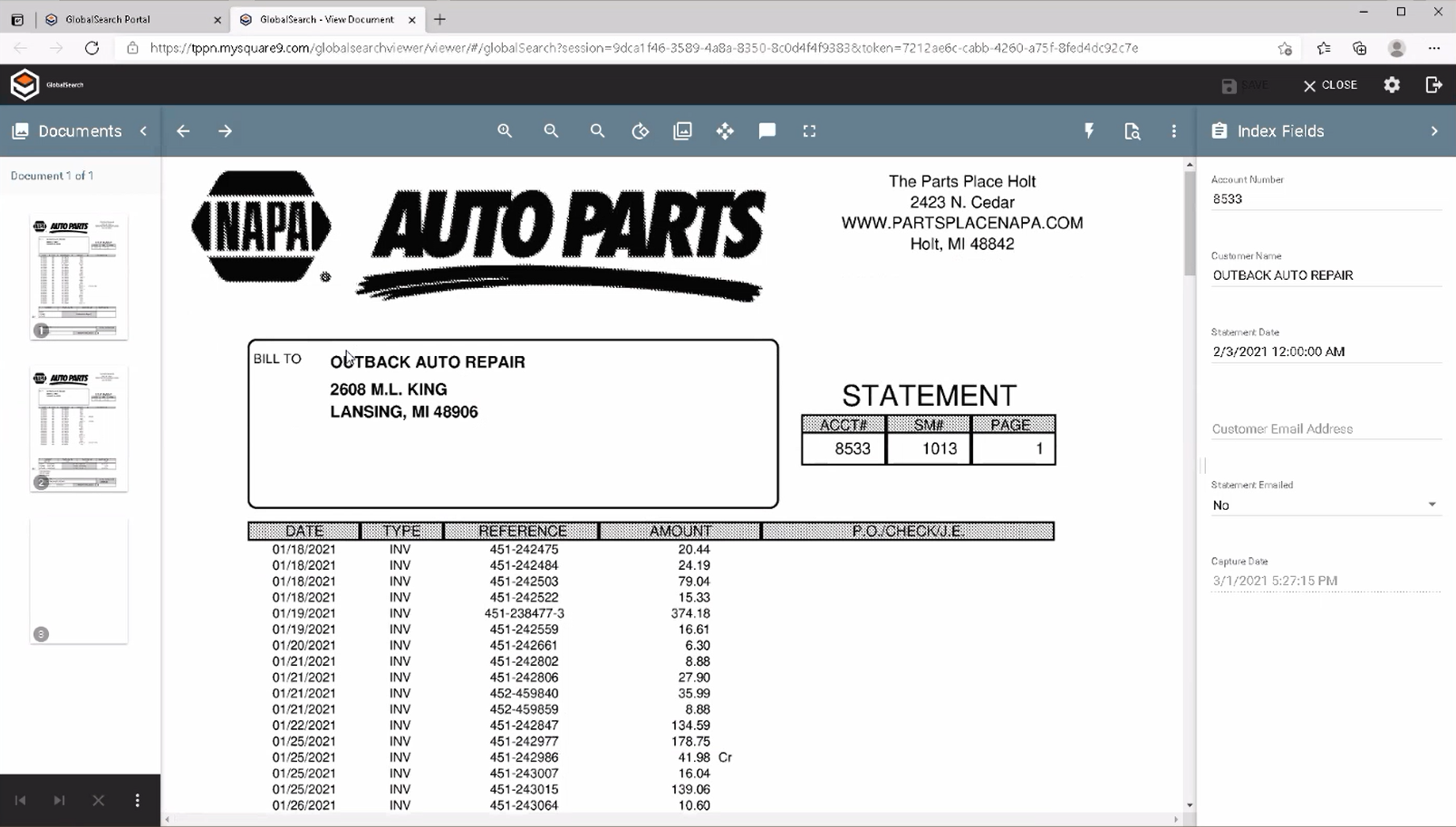Image resolution: width=1456 pixels, height=827 pixels.
Task: Click 'Document 1 of 1' label
Action: pos(52,176)
